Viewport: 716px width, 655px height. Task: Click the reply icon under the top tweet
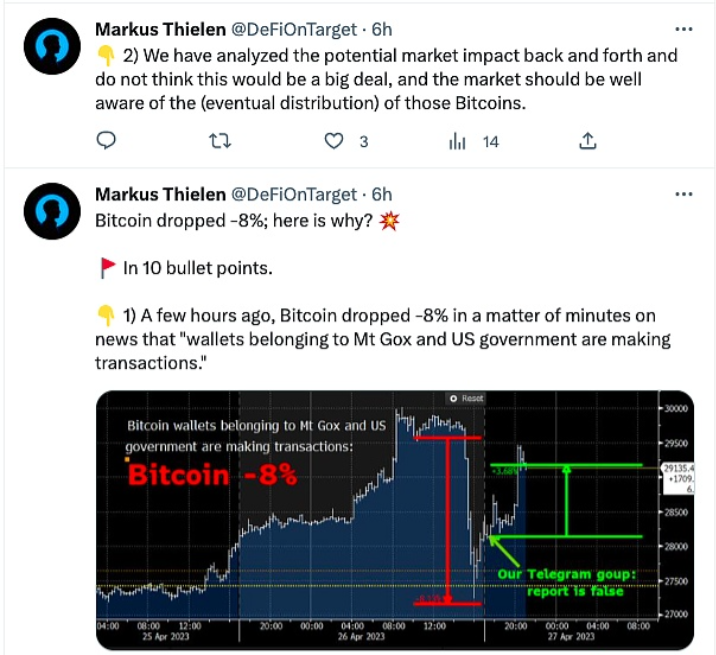(107, 141)
